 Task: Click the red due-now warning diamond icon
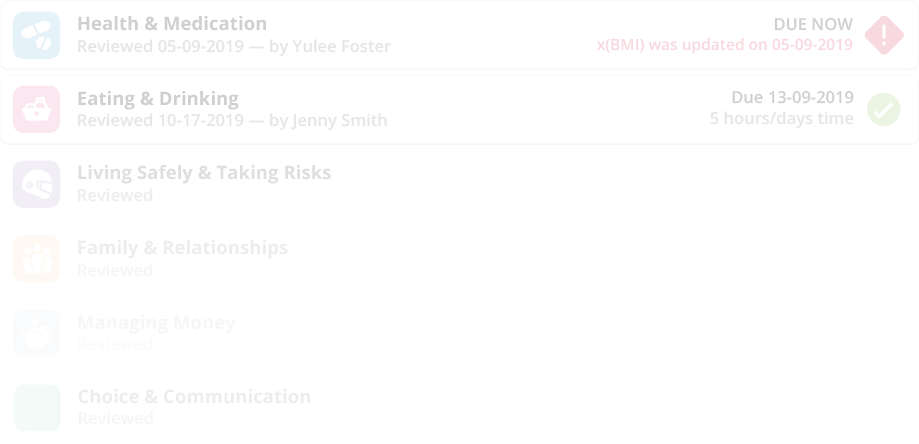(884, 35)
